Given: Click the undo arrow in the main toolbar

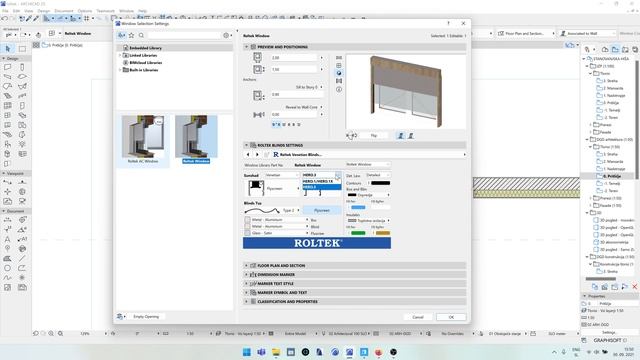Looking at the screenshot, I should pos(5,18).
